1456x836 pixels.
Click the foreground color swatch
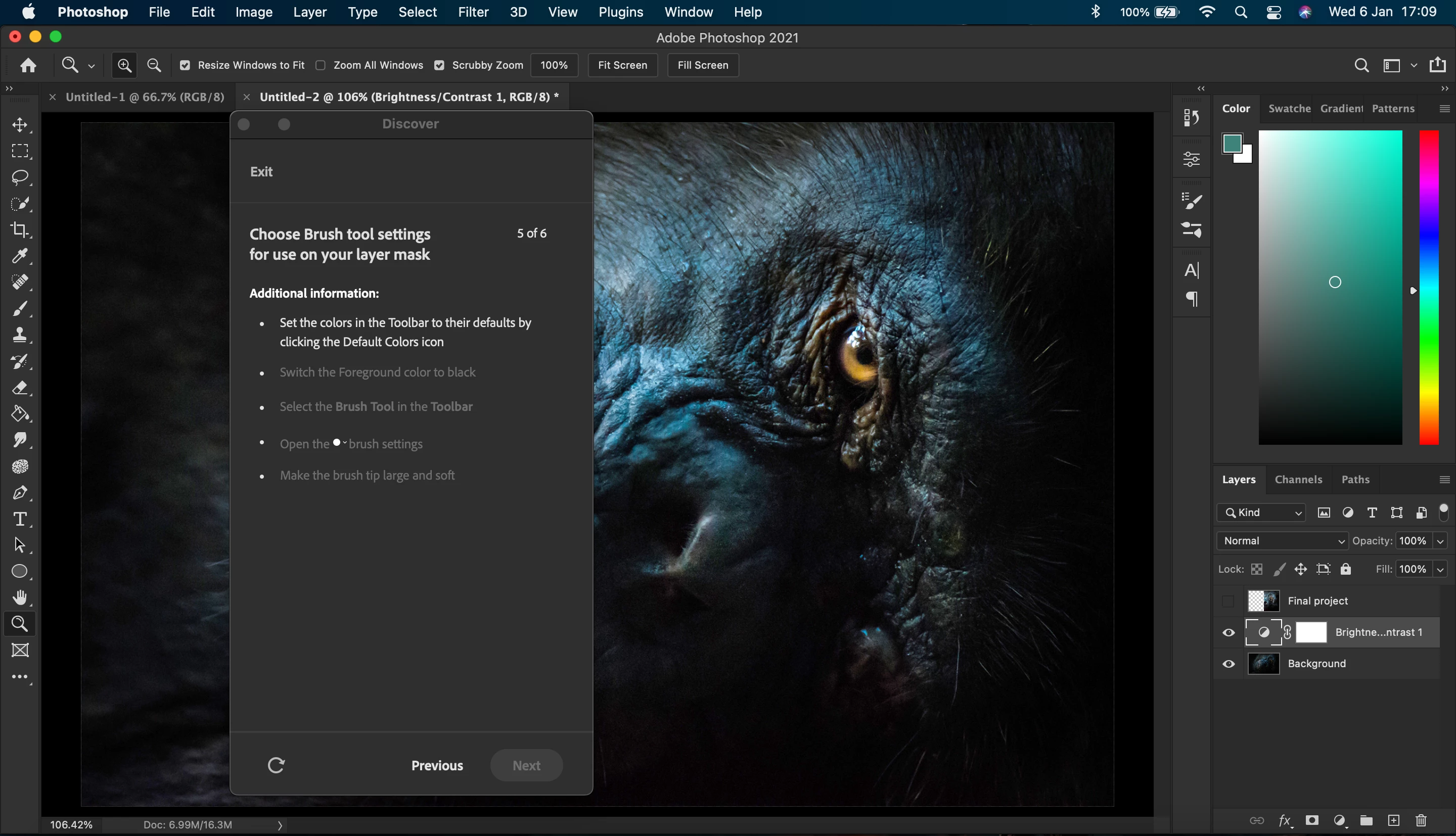click(1232, 143)
